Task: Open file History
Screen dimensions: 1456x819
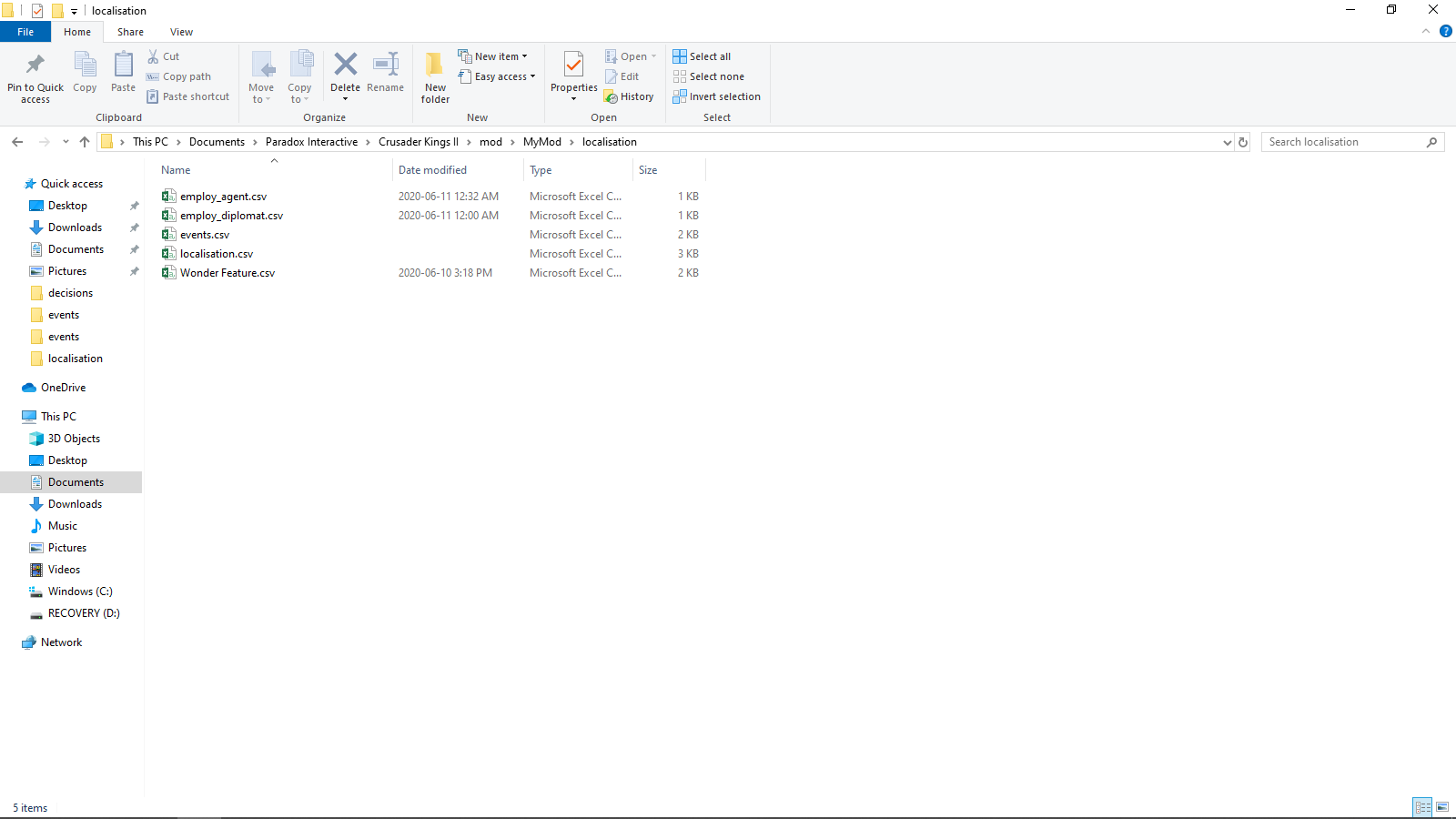Action: [x=629, y=96]
